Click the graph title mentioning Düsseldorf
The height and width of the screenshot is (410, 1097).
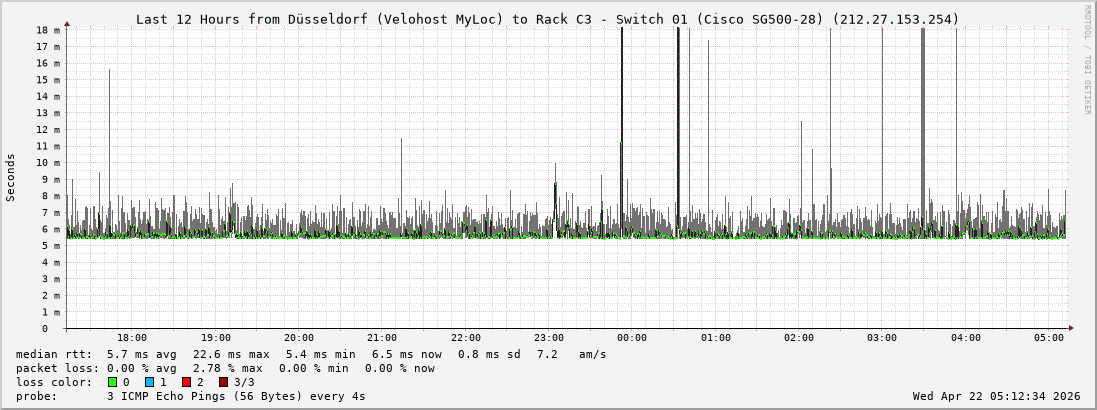pyautogui.click(x=547, y=19)
